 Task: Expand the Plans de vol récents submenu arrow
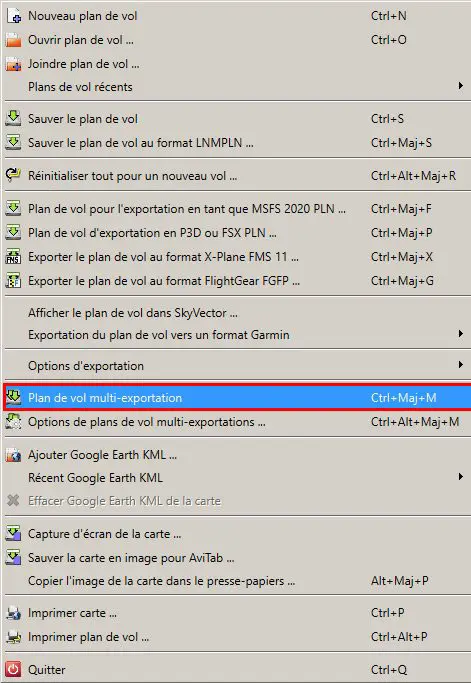pos(461,86)
